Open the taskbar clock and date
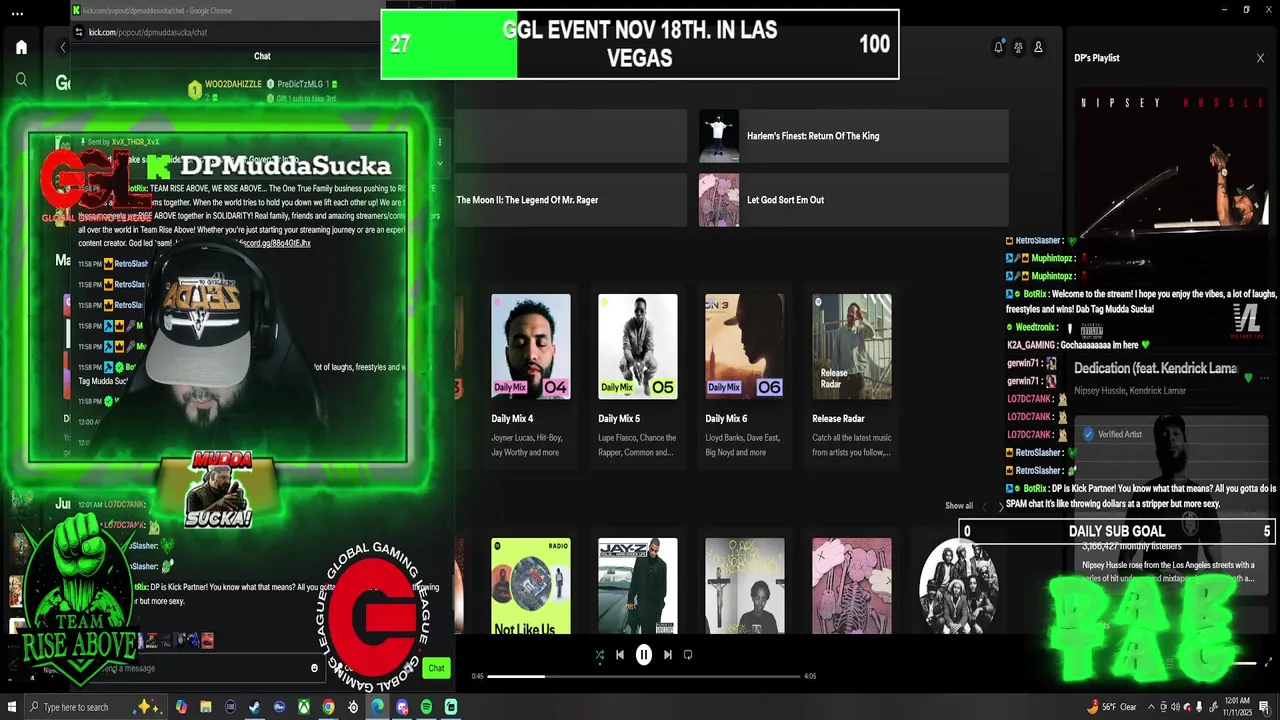Screen dimensions: 1280x720 (x=1237, y=707)
